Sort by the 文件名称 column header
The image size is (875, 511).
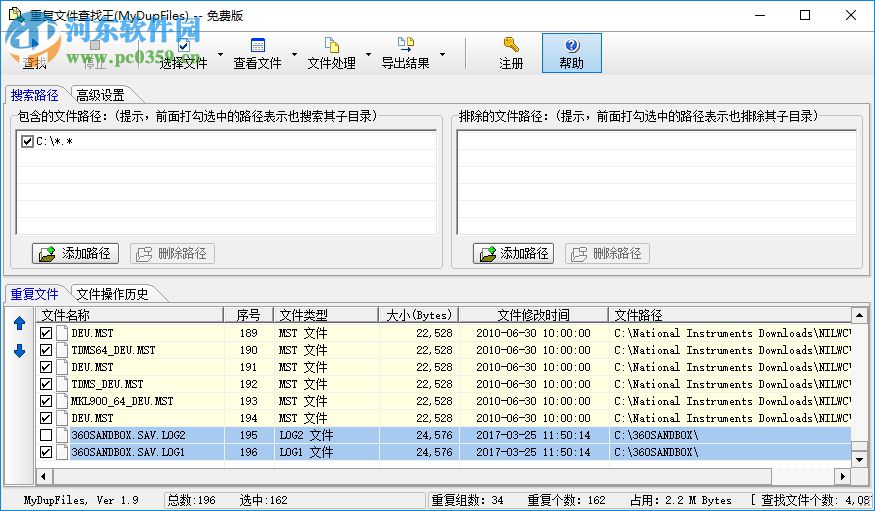pyautogui.click(x=130, y=315)
